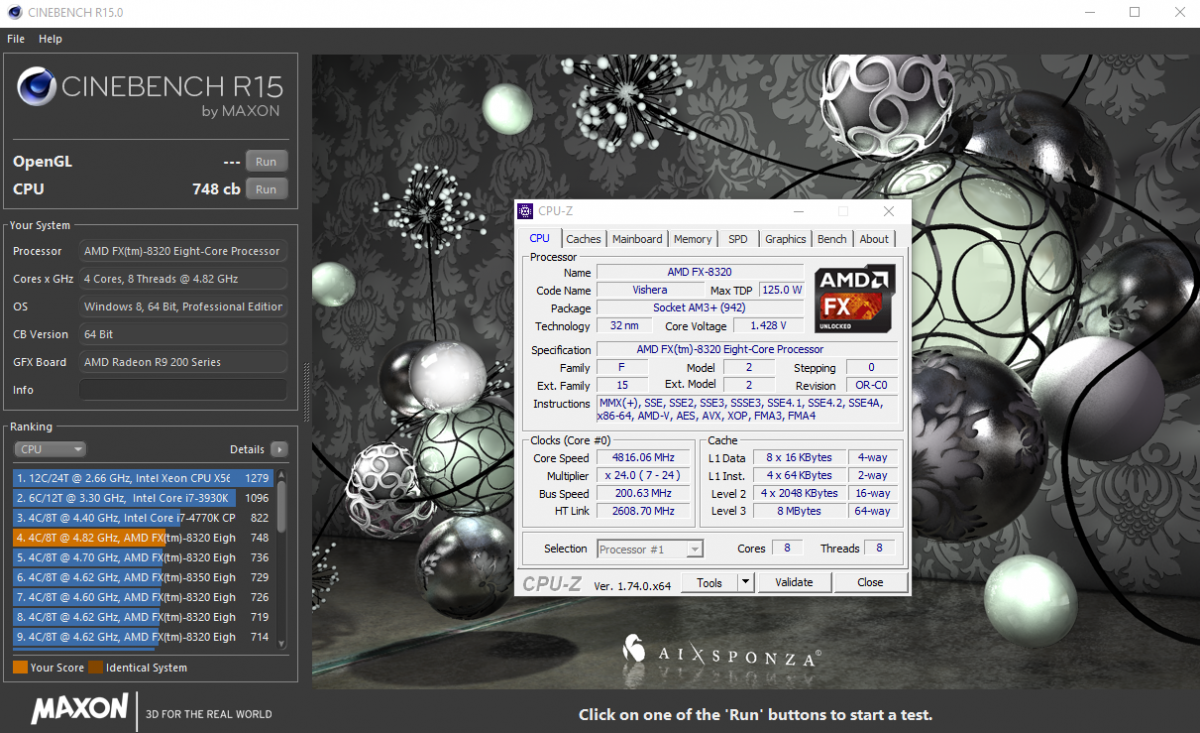Run the CPU benchmark
This screenshot has width=1200, height=733.
[x=266, y=189]
